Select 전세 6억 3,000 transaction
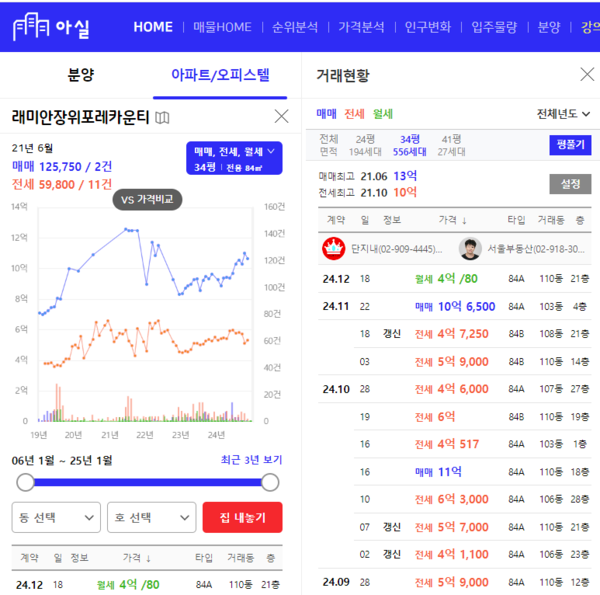Image resolution: width=600 pixels, height=595 pixels. coord(472,499)
